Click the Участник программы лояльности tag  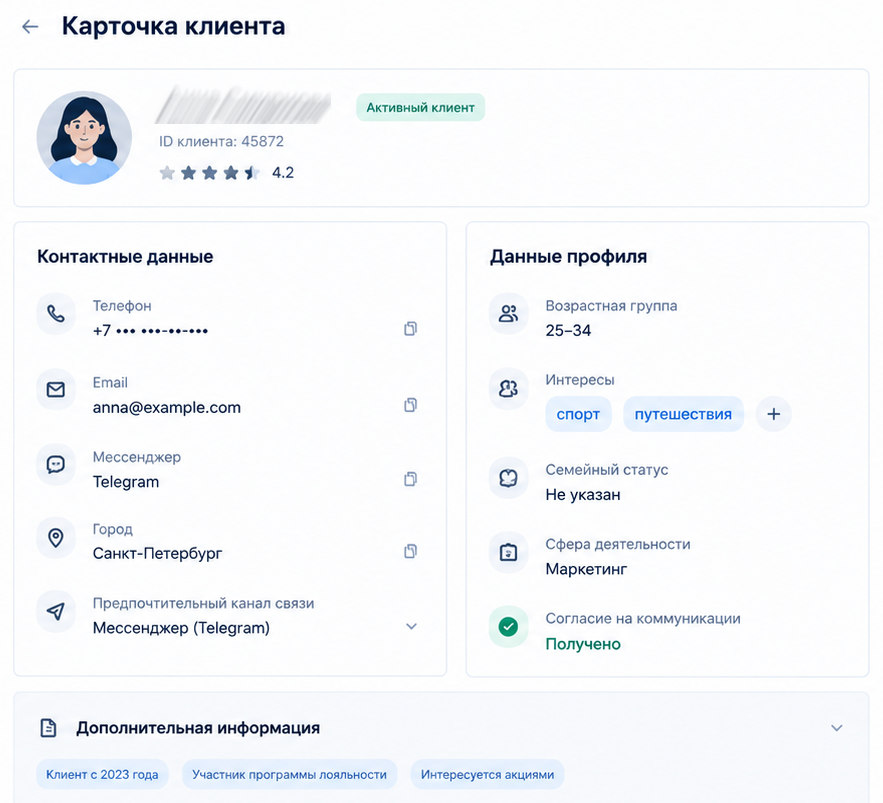[x=289, y=774]
